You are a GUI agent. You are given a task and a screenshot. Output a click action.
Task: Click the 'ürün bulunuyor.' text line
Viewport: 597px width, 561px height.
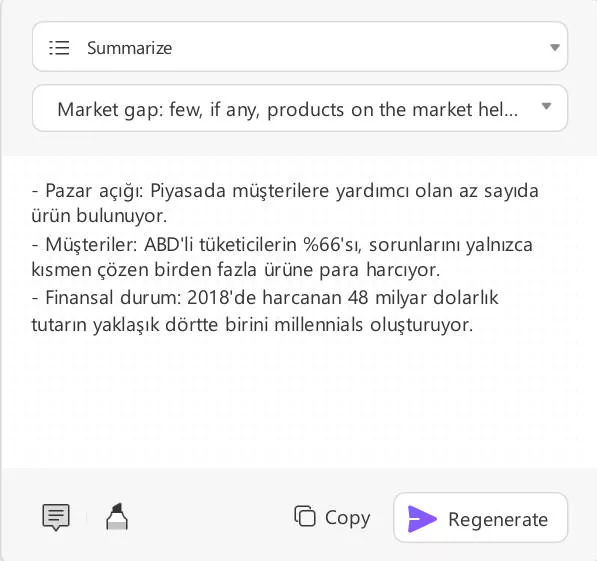pos(99,216)
